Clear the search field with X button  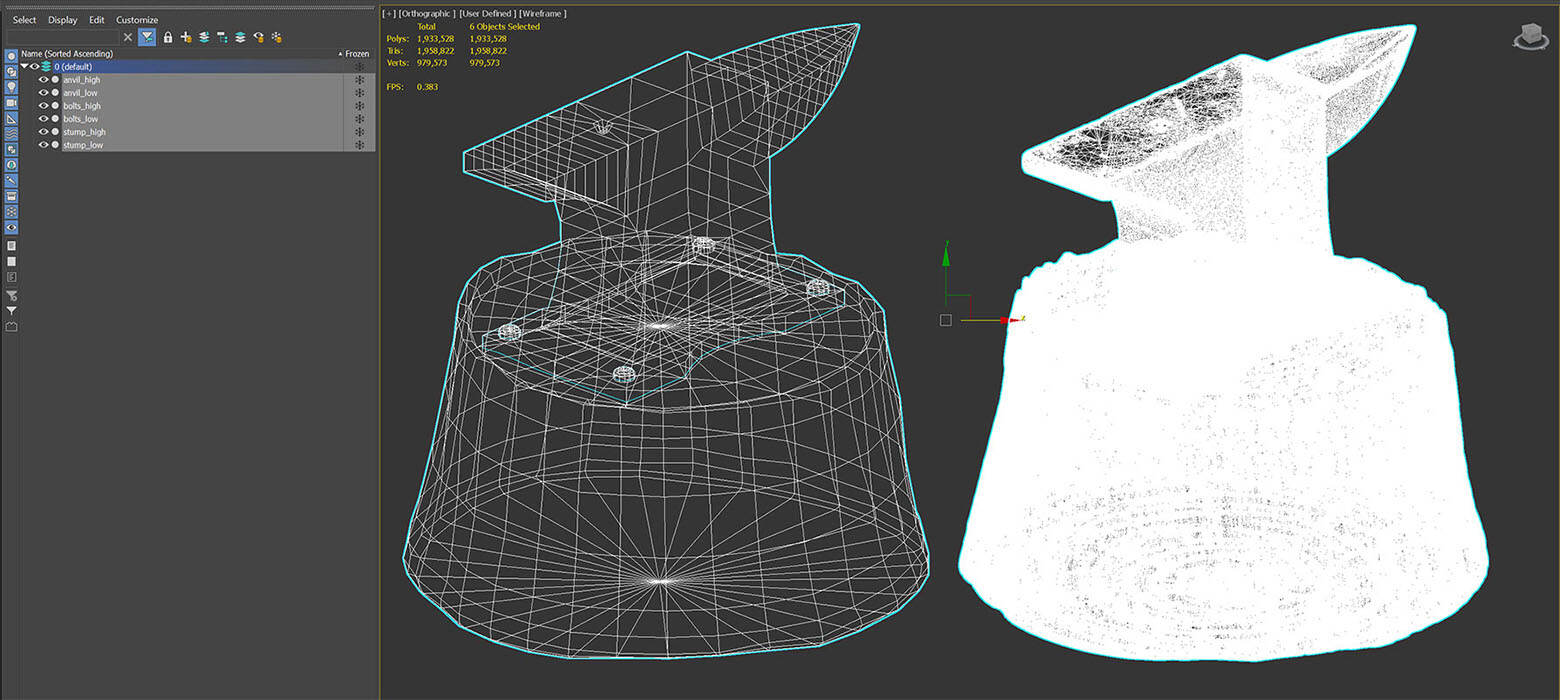coord(128,37)
